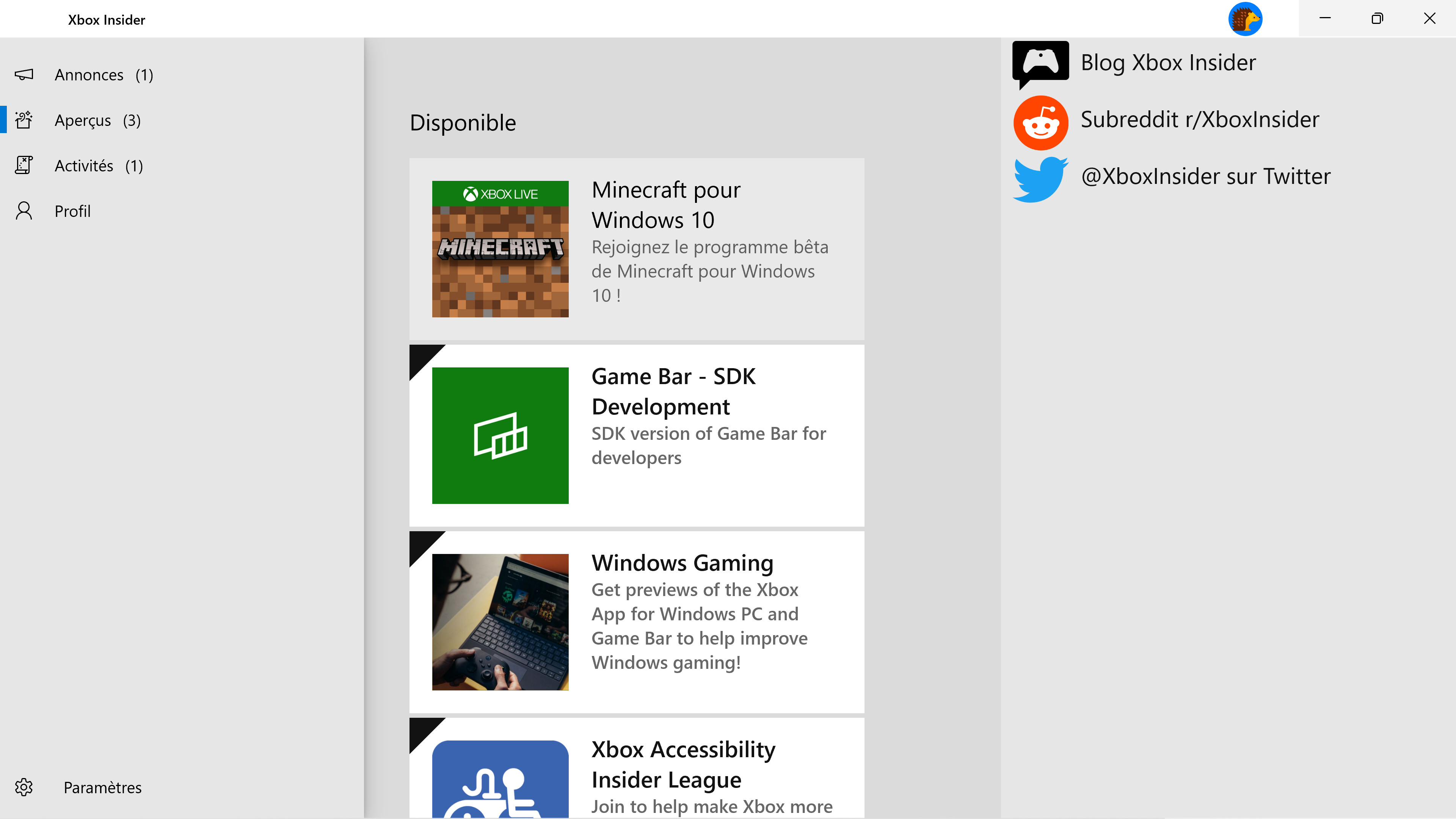Click the green Game Bar SDK thumbnail
This screenshot has width=1456, height=819.
pyautogui.click(x=500, y=435)
